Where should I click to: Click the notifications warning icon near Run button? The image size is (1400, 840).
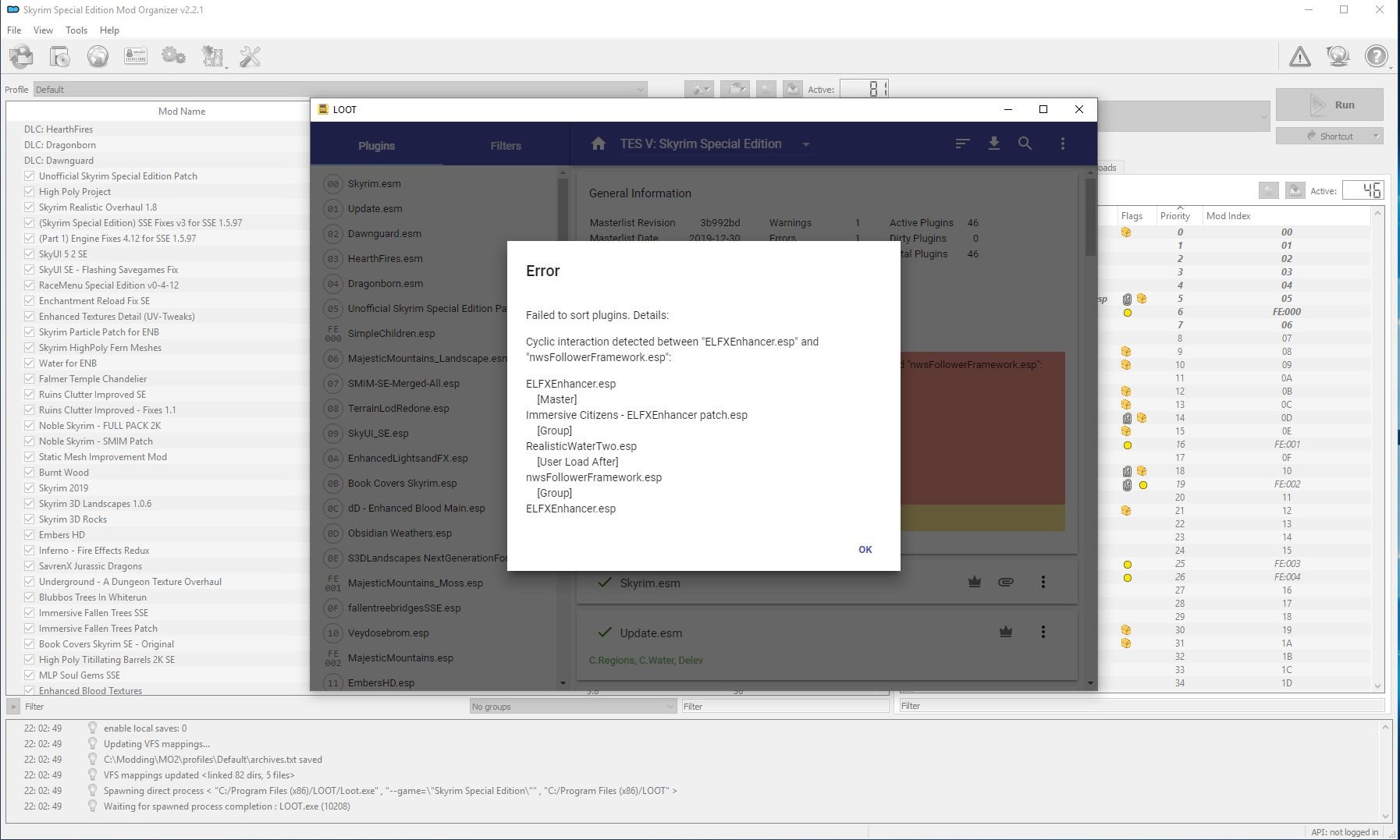(1300, 56)
